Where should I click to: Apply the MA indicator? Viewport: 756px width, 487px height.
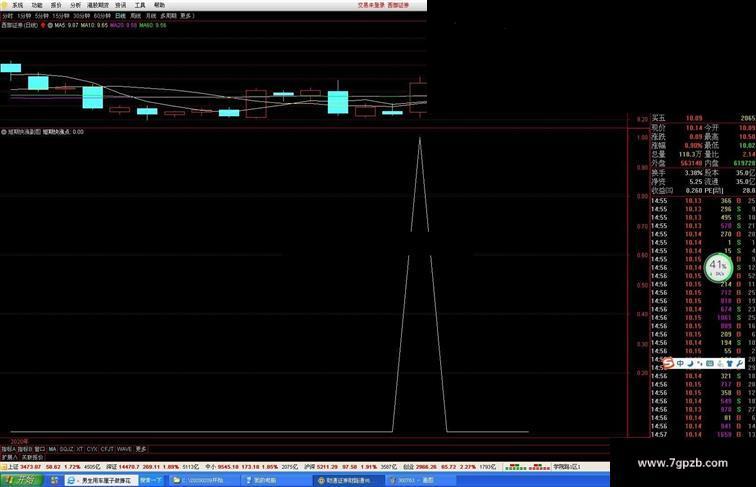(52, 449)
